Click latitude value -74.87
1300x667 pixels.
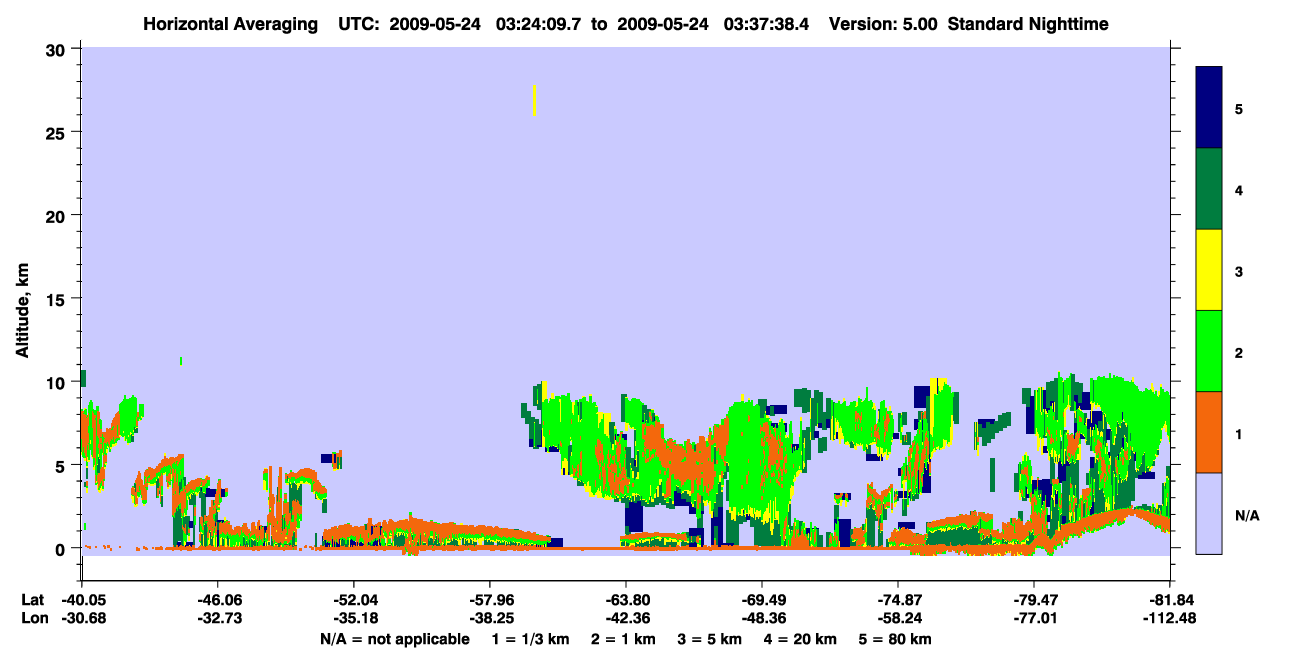click(x=898, y=600)
